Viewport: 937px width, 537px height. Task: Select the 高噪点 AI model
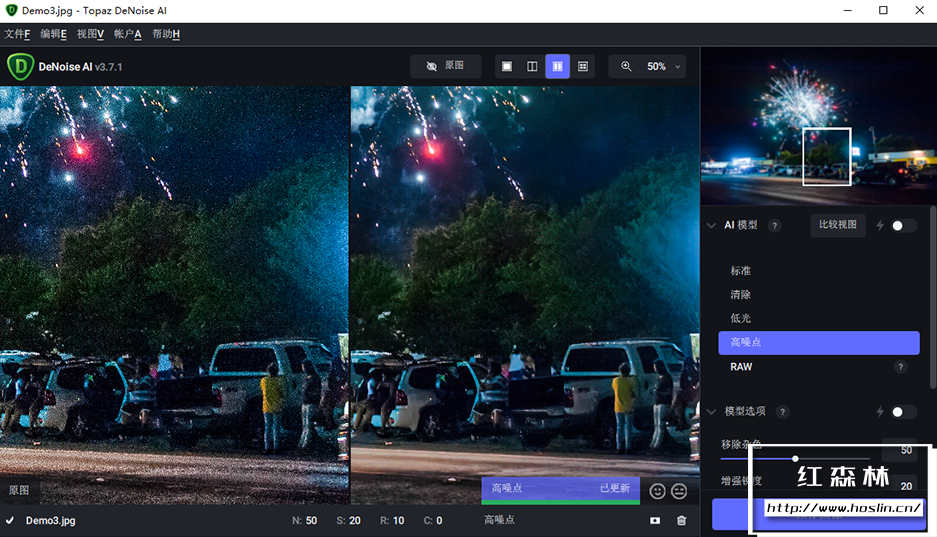pos(819,342)
